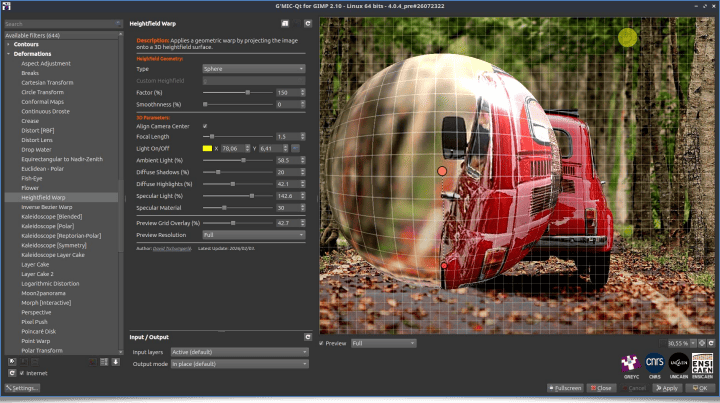This screenshot has height=403, width=720.
Task: Click the Apply button
Action: [x=667, y=388]
